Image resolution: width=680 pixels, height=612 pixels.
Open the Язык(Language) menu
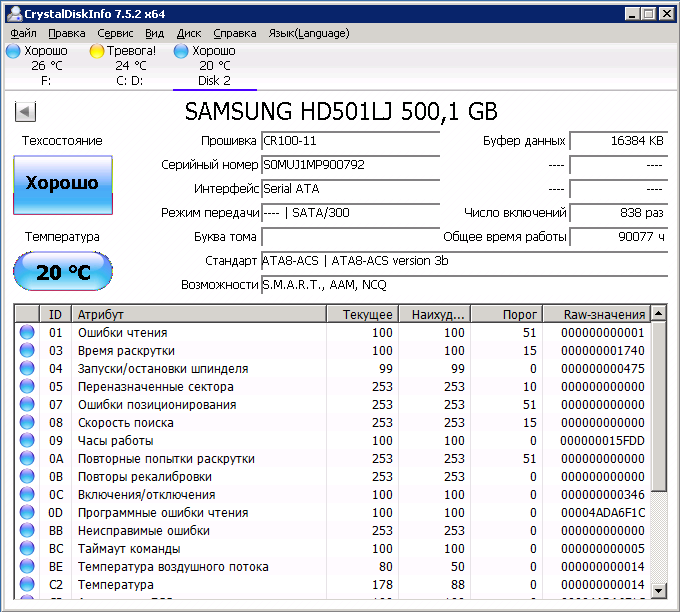point(309,33)
